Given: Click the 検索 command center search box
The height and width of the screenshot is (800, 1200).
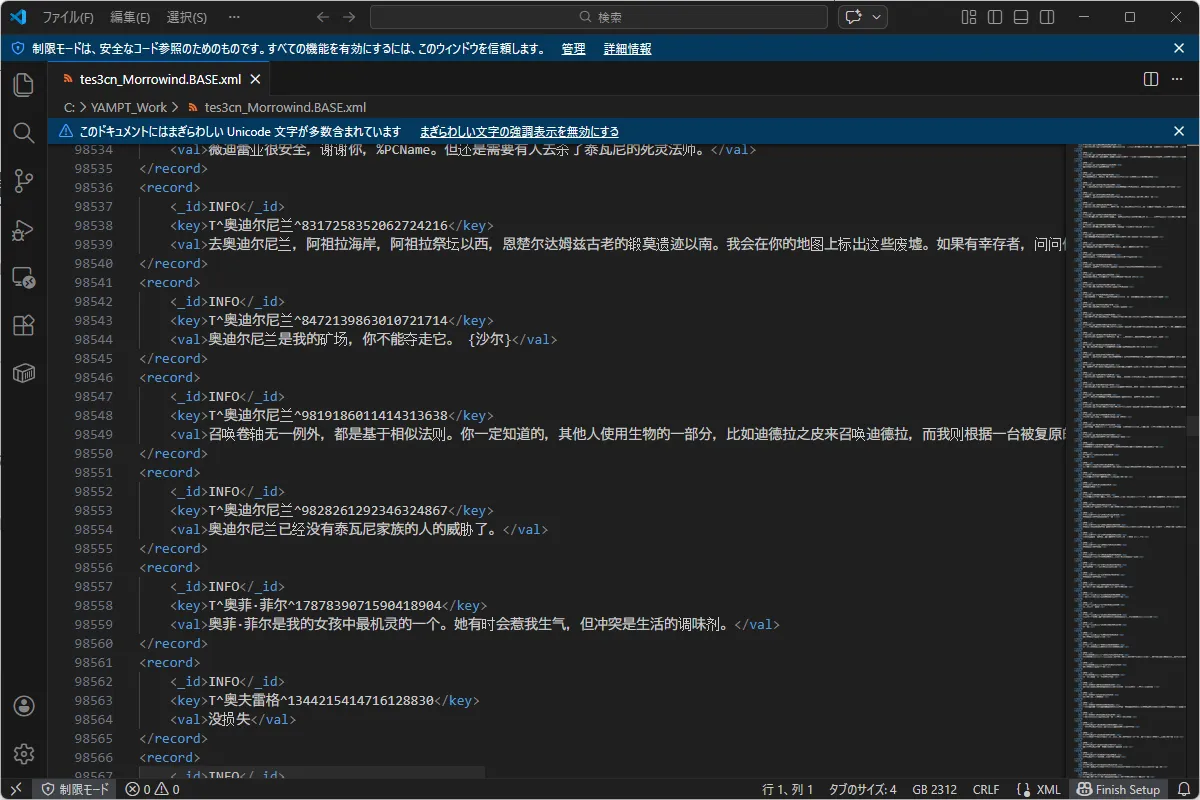Looking at the screenshot, I should click(x=600, y=17).
